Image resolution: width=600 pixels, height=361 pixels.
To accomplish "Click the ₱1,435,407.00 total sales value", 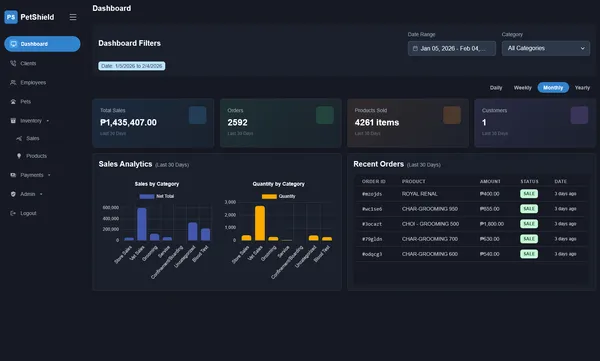I will [128, 123].
